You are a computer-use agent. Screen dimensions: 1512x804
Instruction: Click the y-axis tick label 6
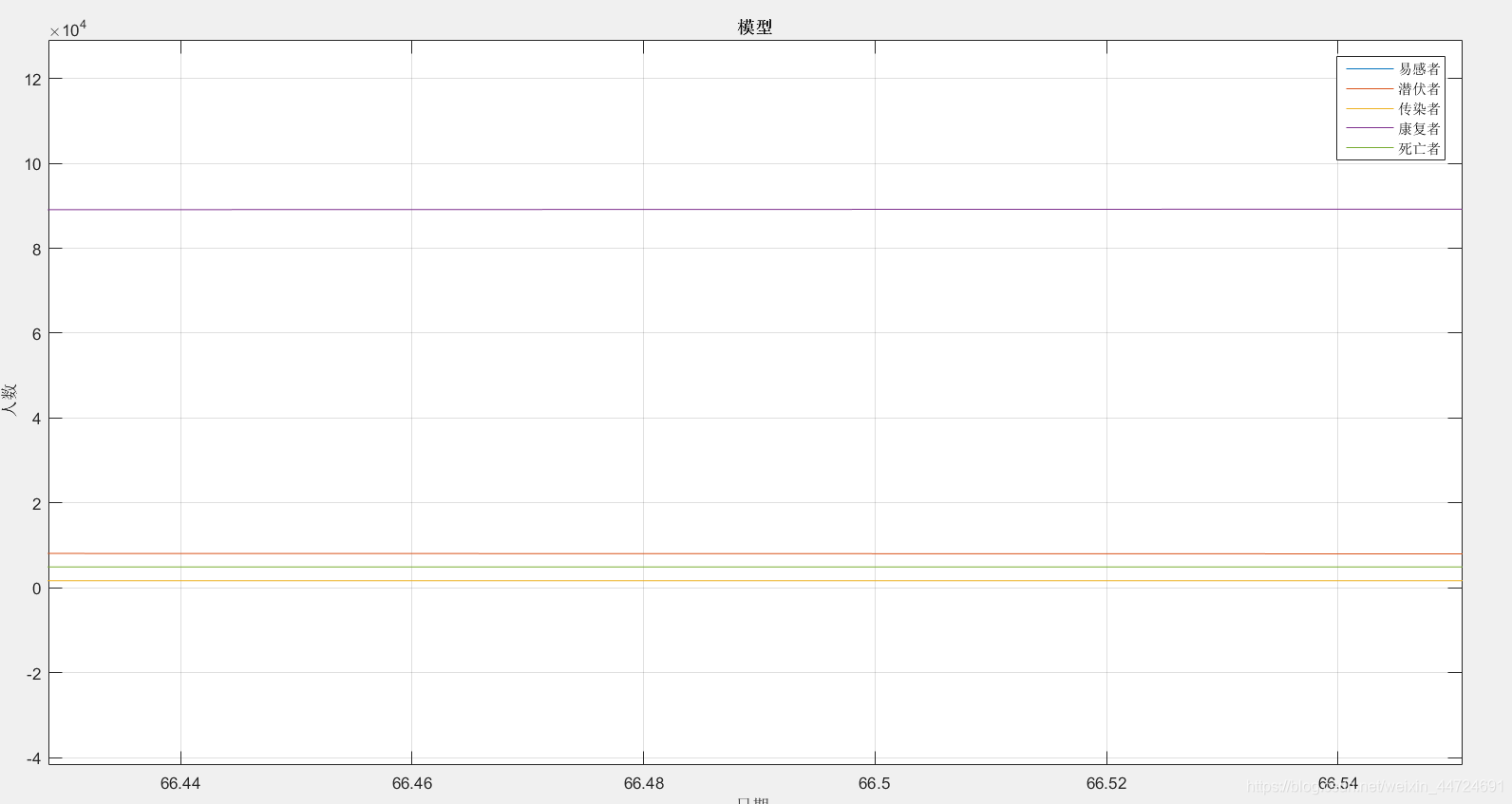pos(37,334)
